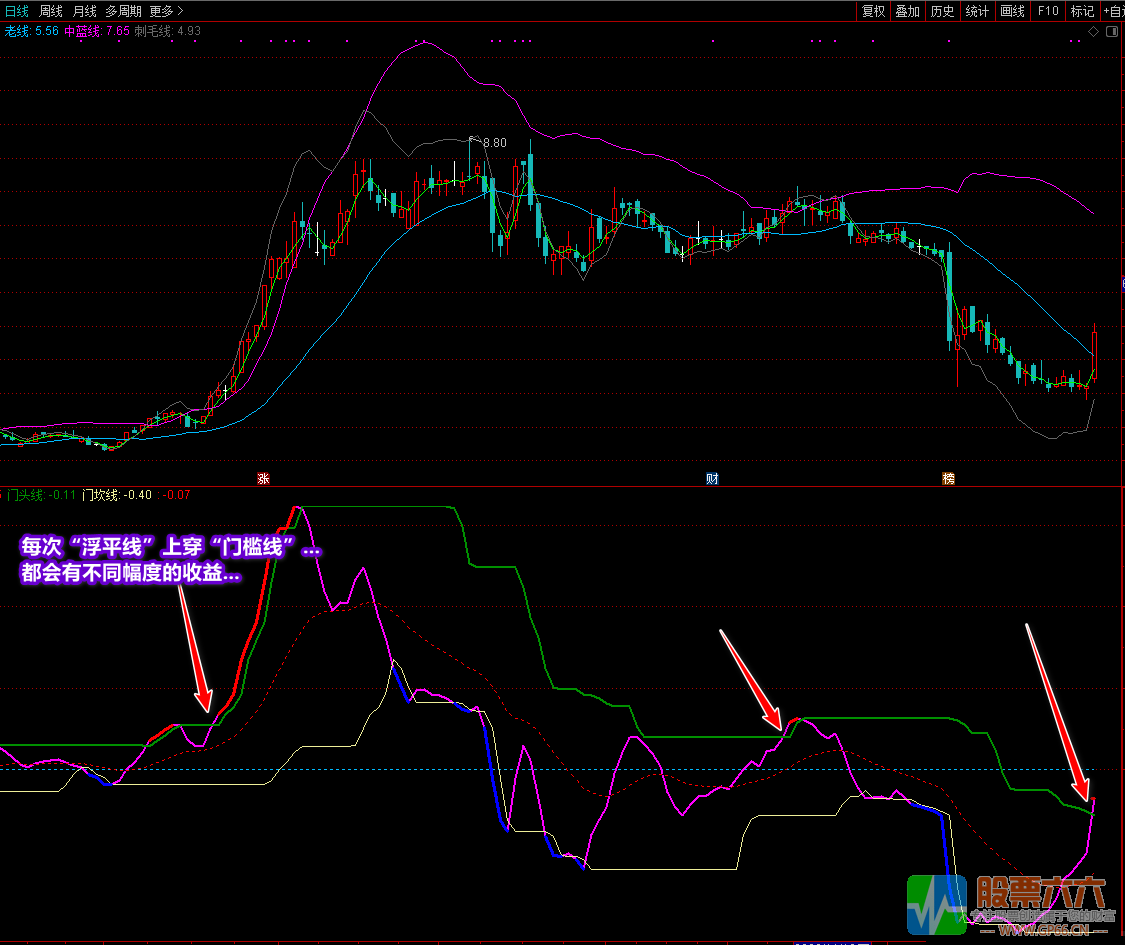Viewport: 1125px width, 945px height.
Task: Open the F10 company info button
Action: click(x=1048, y=11)
